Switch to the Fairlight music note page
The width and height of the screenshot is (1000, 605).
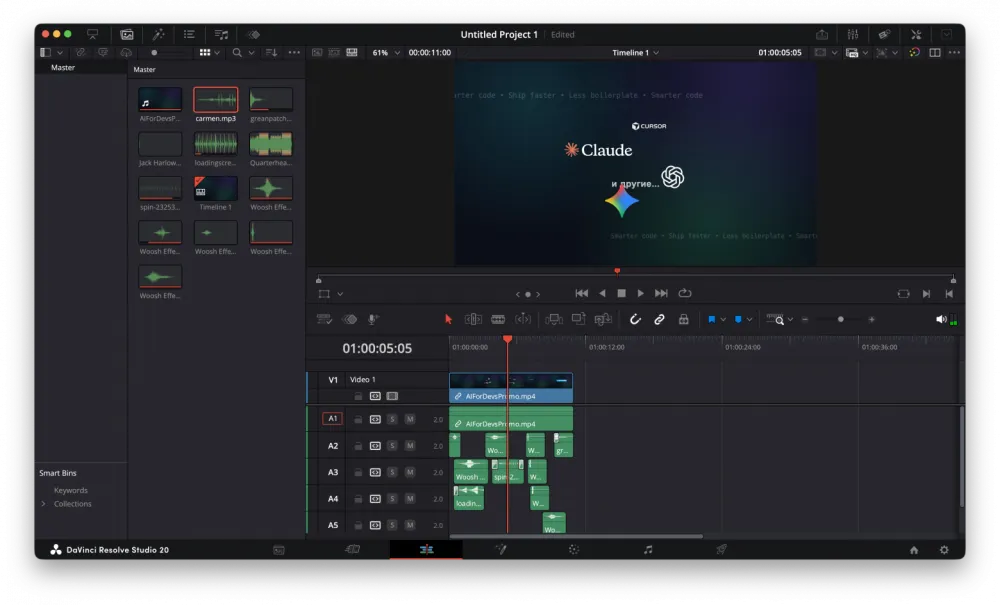[648, 550]
